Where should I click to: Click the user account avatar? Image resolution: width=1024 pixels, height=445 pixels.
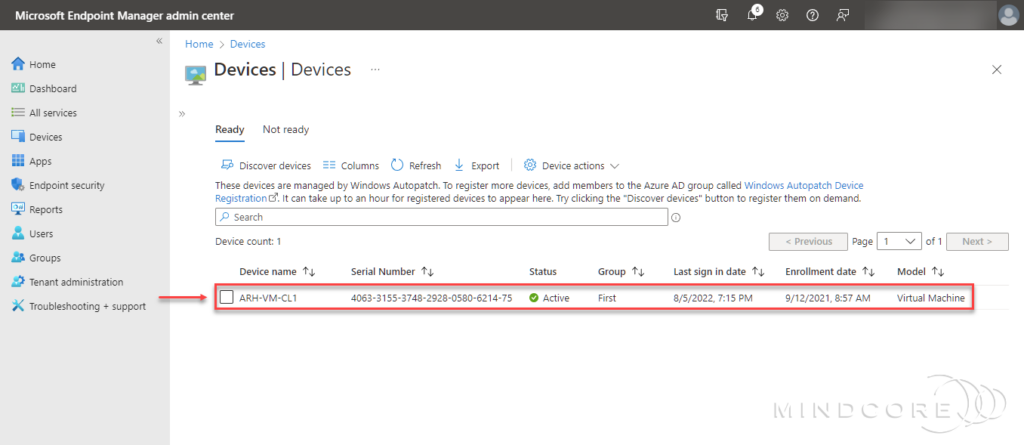pos(1008,15)
